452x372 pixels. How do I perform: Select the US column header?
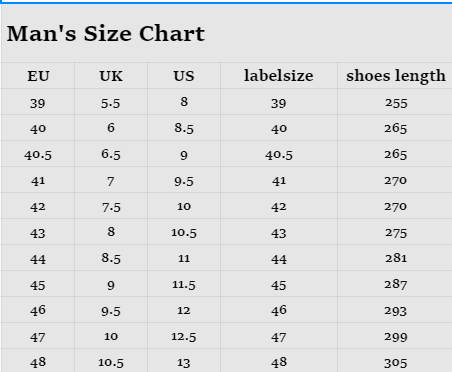tap(184, 76)
